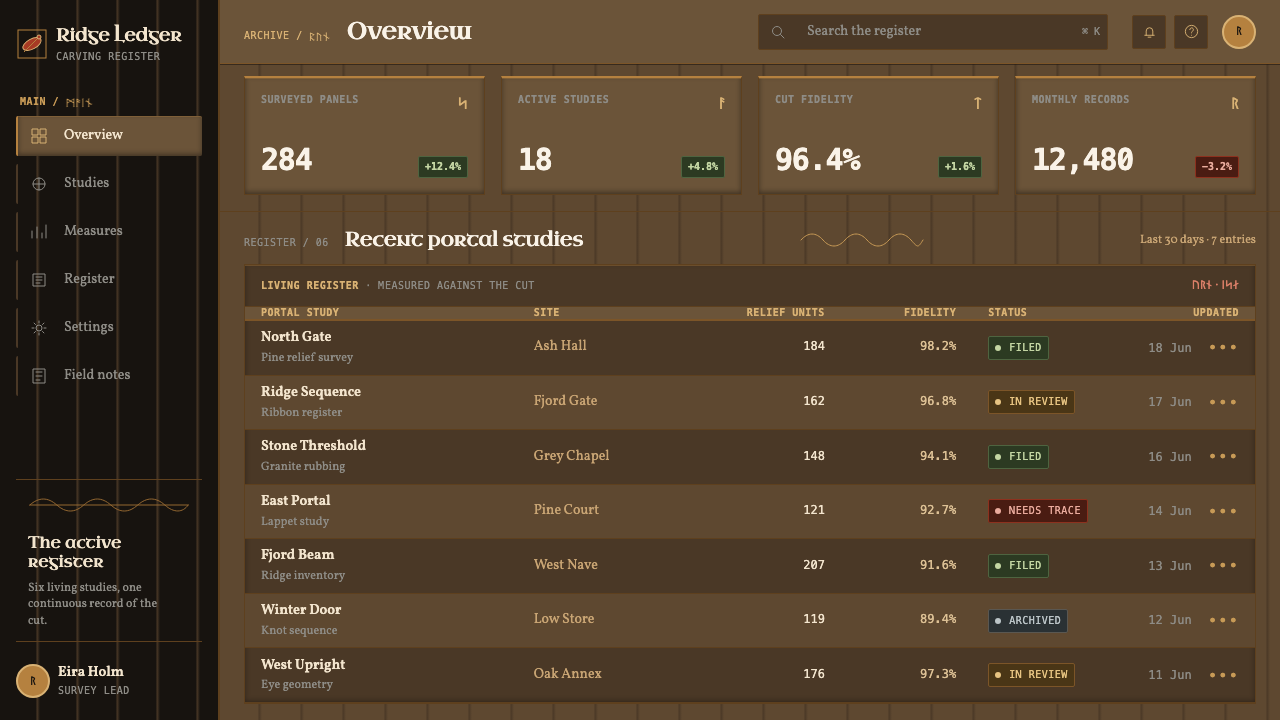The image size is (1280, 720).
Task: Open Studies in the sidebar
Action: (109, 183)
